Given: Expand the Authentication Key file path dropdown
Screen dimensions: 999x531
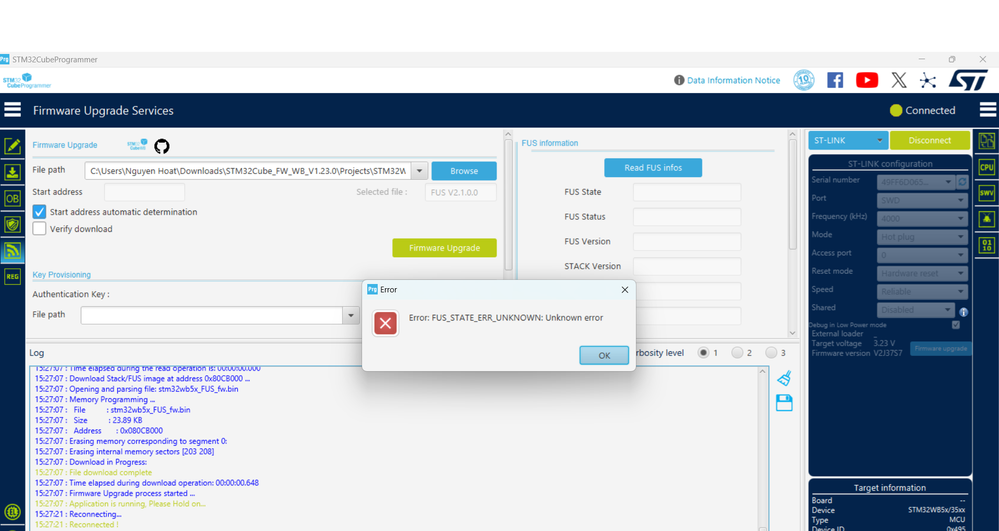Looking at the screenshot, I should tap(350, 315).
